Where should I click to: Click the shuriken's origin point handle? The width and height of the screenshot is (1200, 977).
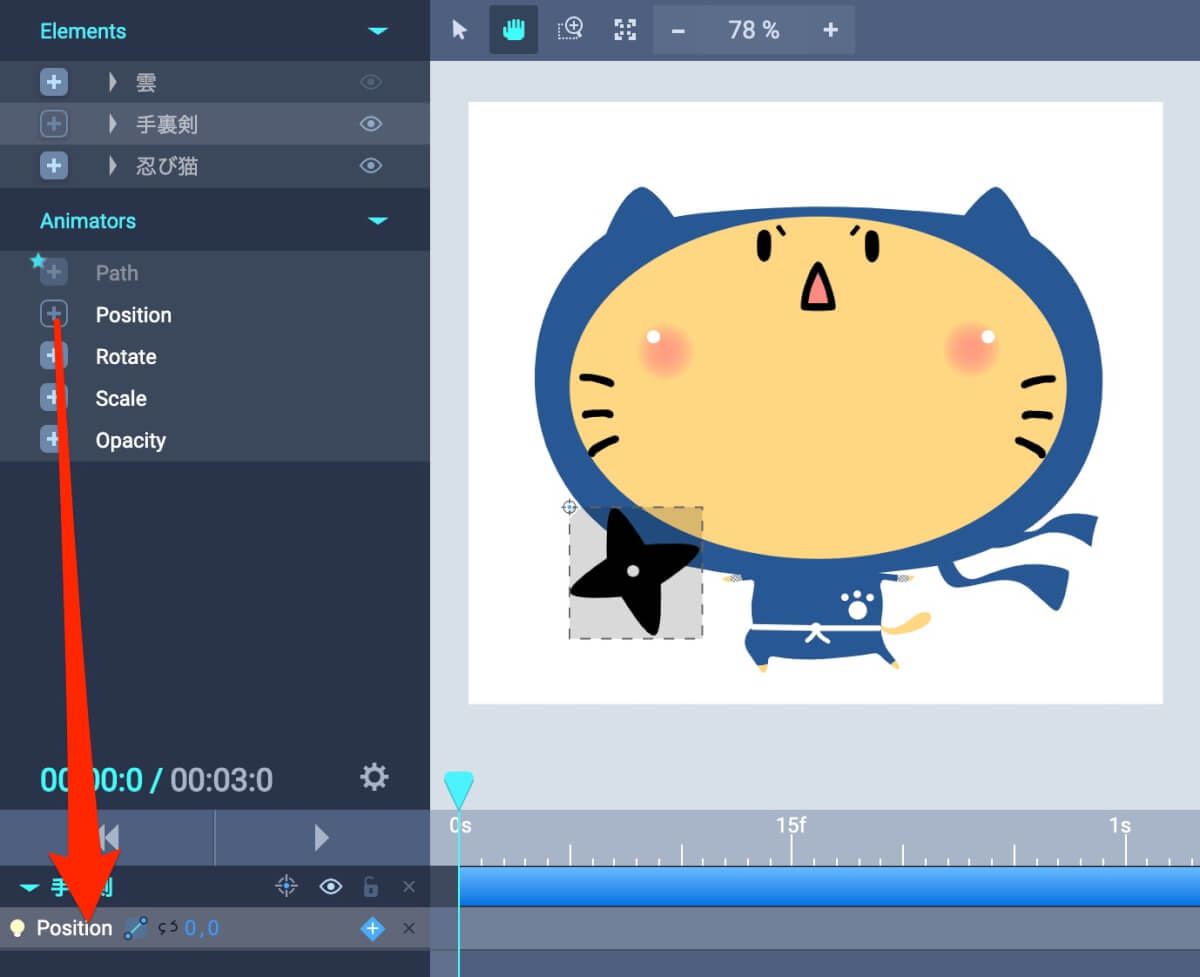click(x=569, y=507)
